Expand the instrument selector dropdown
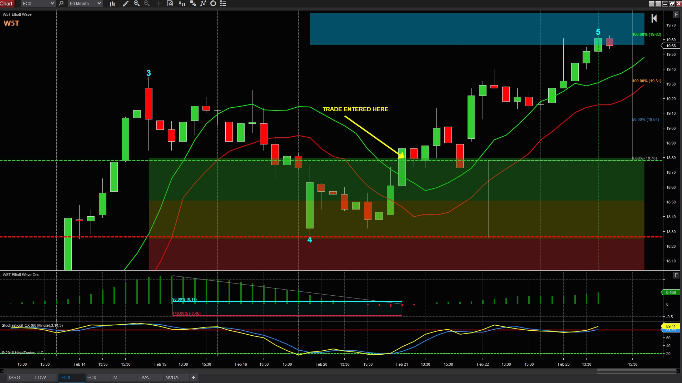The height and width of the screenshot is (383, 682). click(x=38, y=3)
